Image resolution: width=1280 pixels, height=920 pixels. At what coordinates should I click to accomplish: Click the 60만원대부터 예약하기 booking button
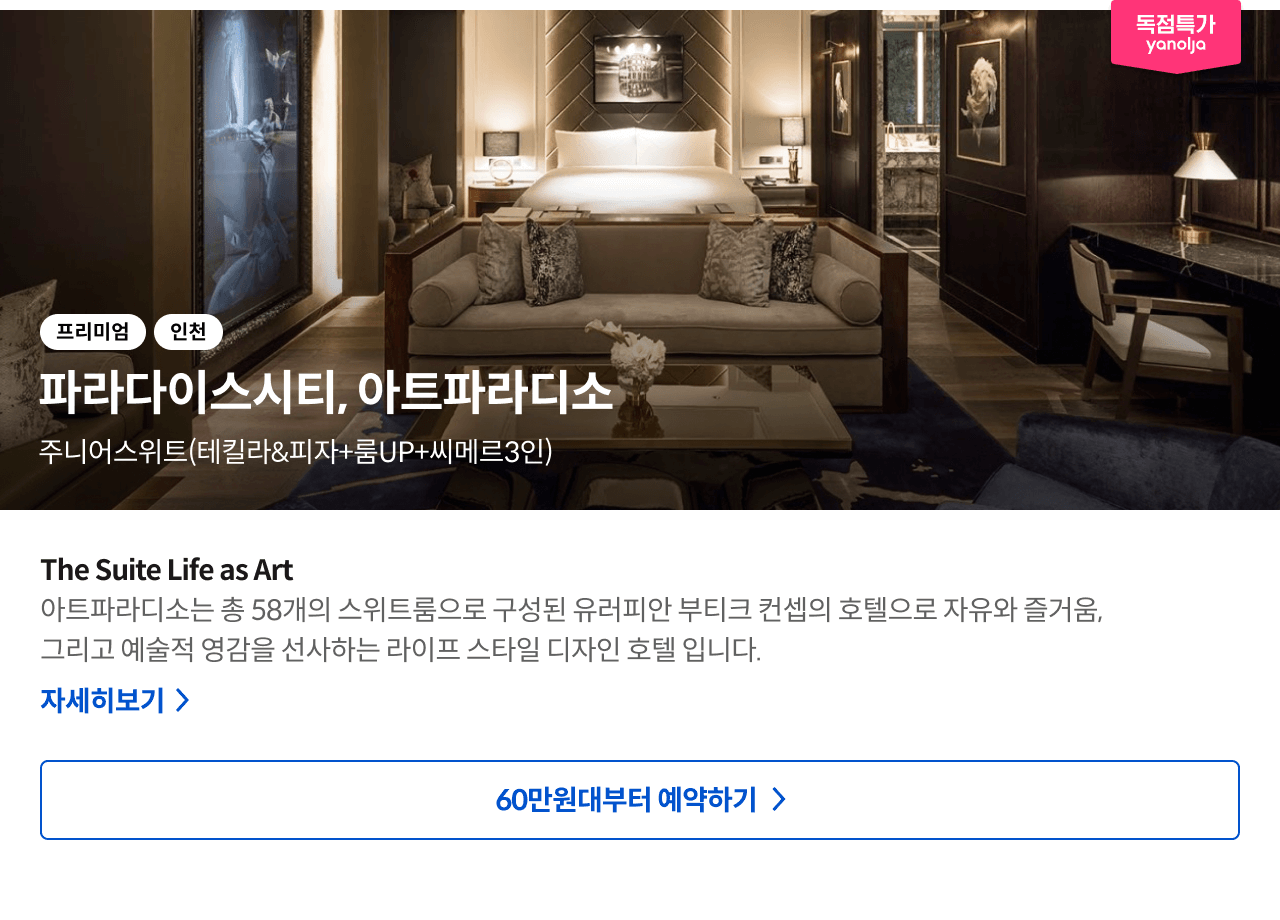640,800
